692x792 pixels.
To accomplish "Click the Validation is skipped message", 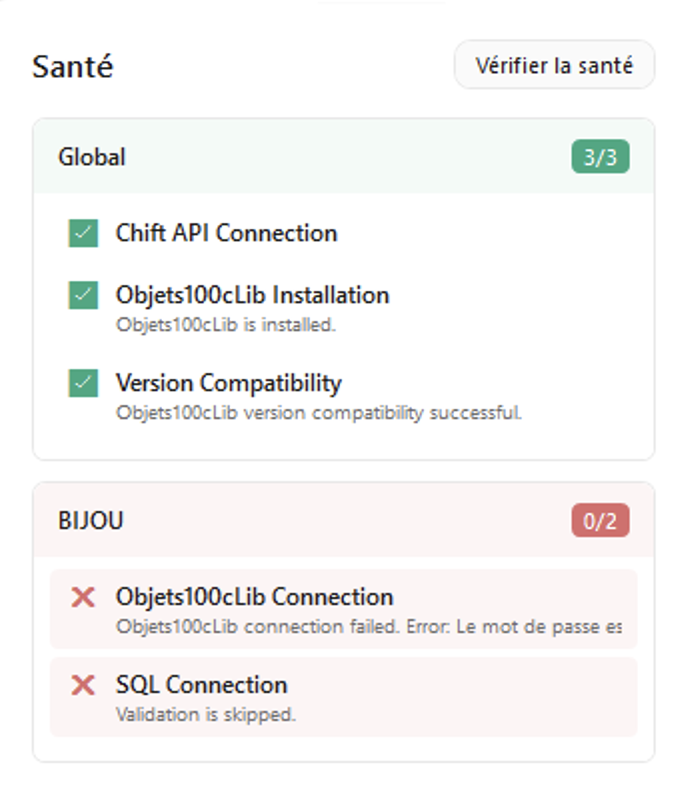I will point(206,715).
